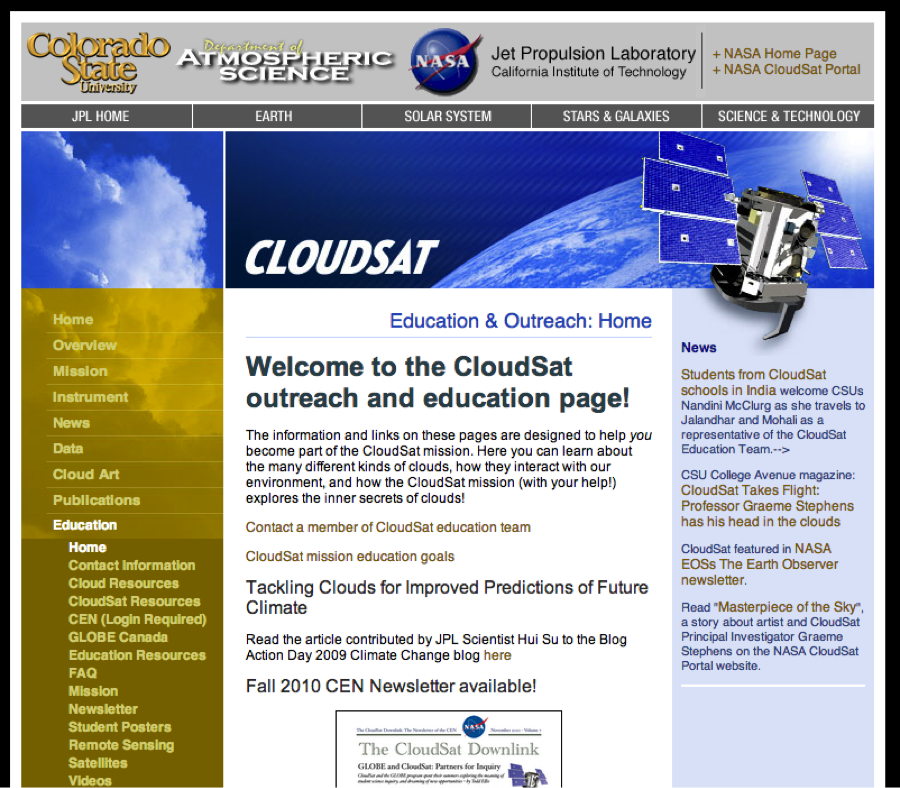Open Cloud Art in sidebar menu
This screenshot has width=900, height=788.
point(86,475)
